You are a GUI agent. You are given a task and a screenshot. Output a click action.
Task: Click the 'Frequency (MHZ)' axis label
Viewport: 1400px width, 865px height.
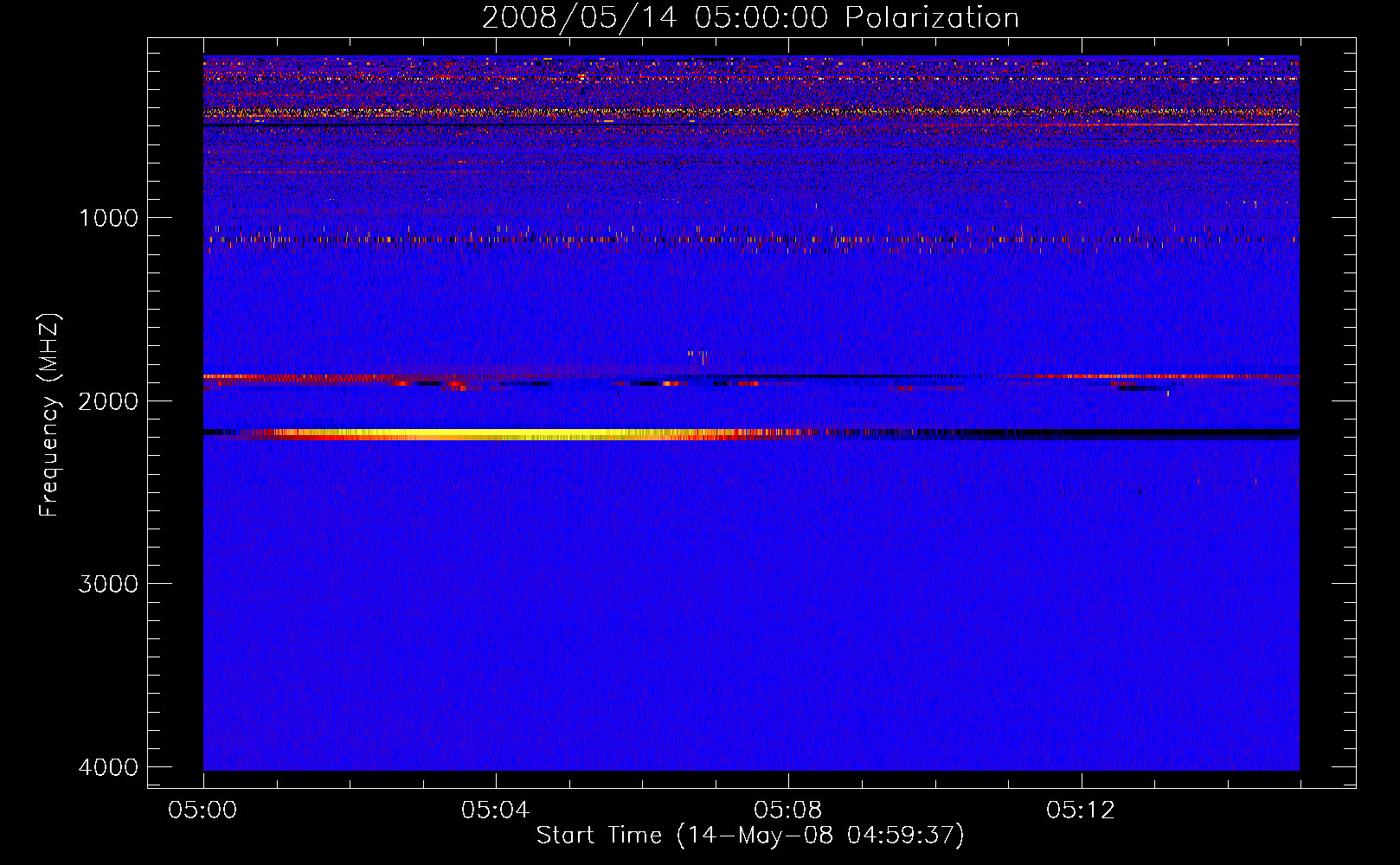(50, 415)
